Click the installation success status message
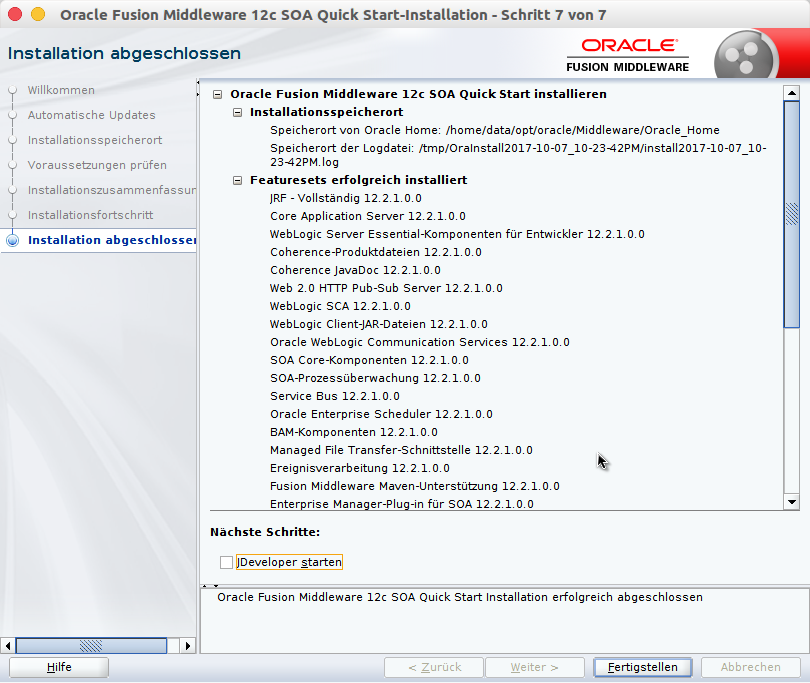 pyautogui.click(x=460, y=597)
